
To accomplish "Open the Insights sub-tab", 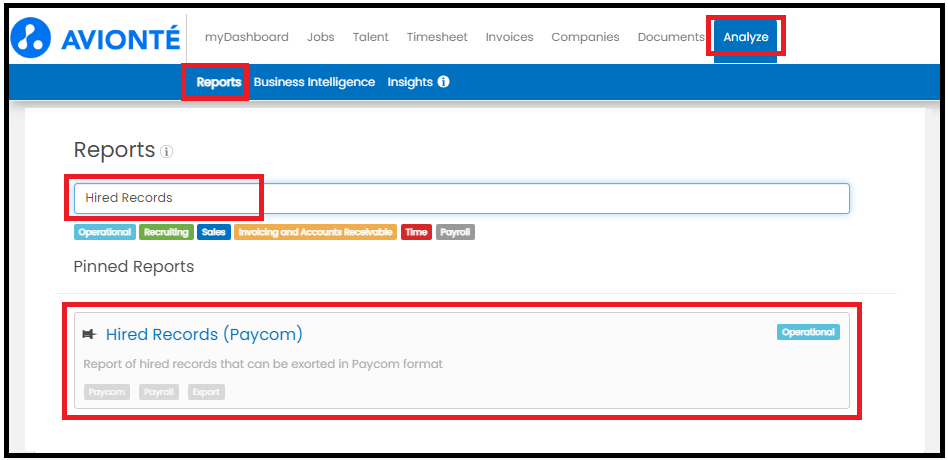I will tap(410, 82).
